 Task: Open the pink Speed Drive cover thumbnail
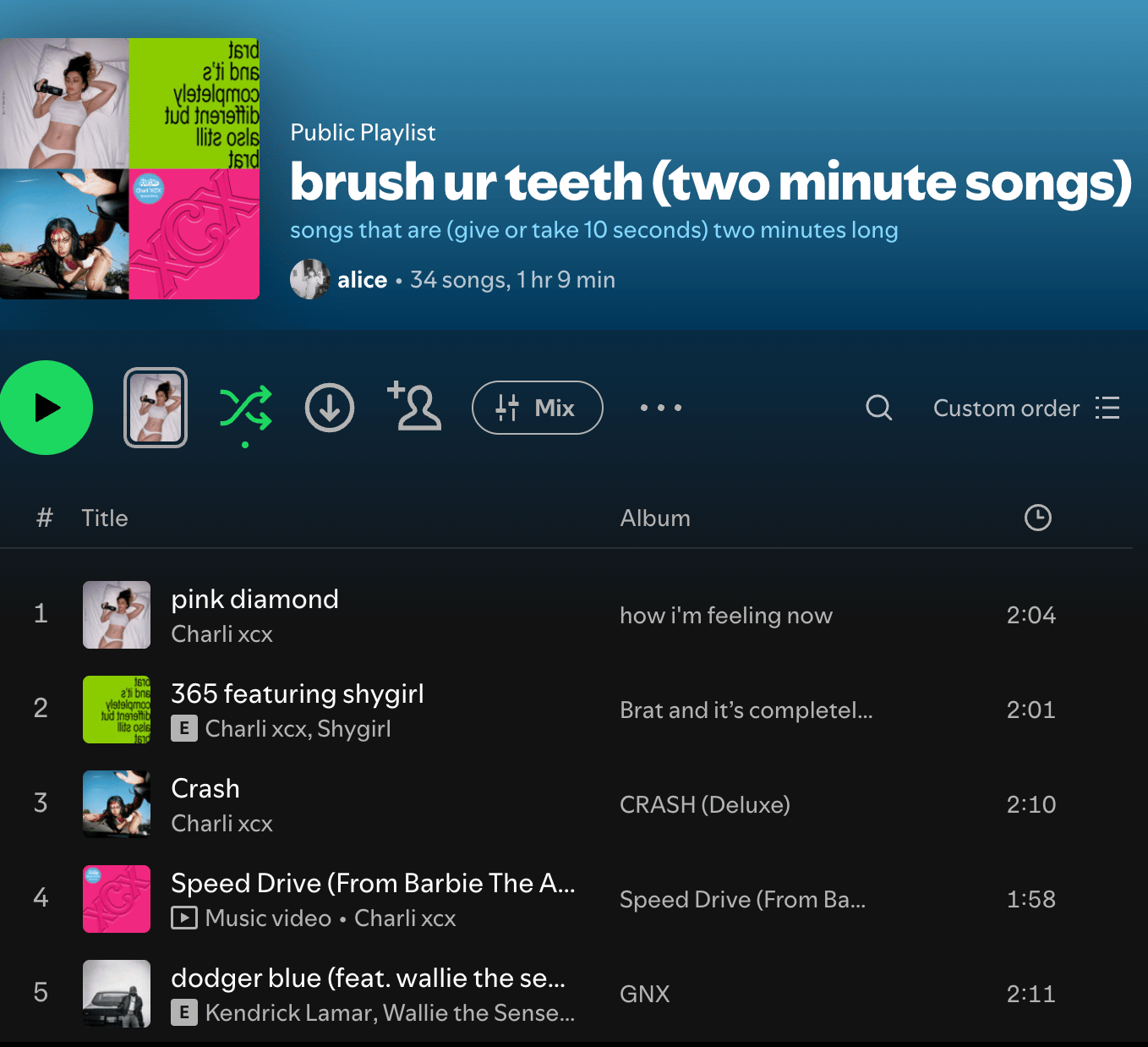[117, 899]
